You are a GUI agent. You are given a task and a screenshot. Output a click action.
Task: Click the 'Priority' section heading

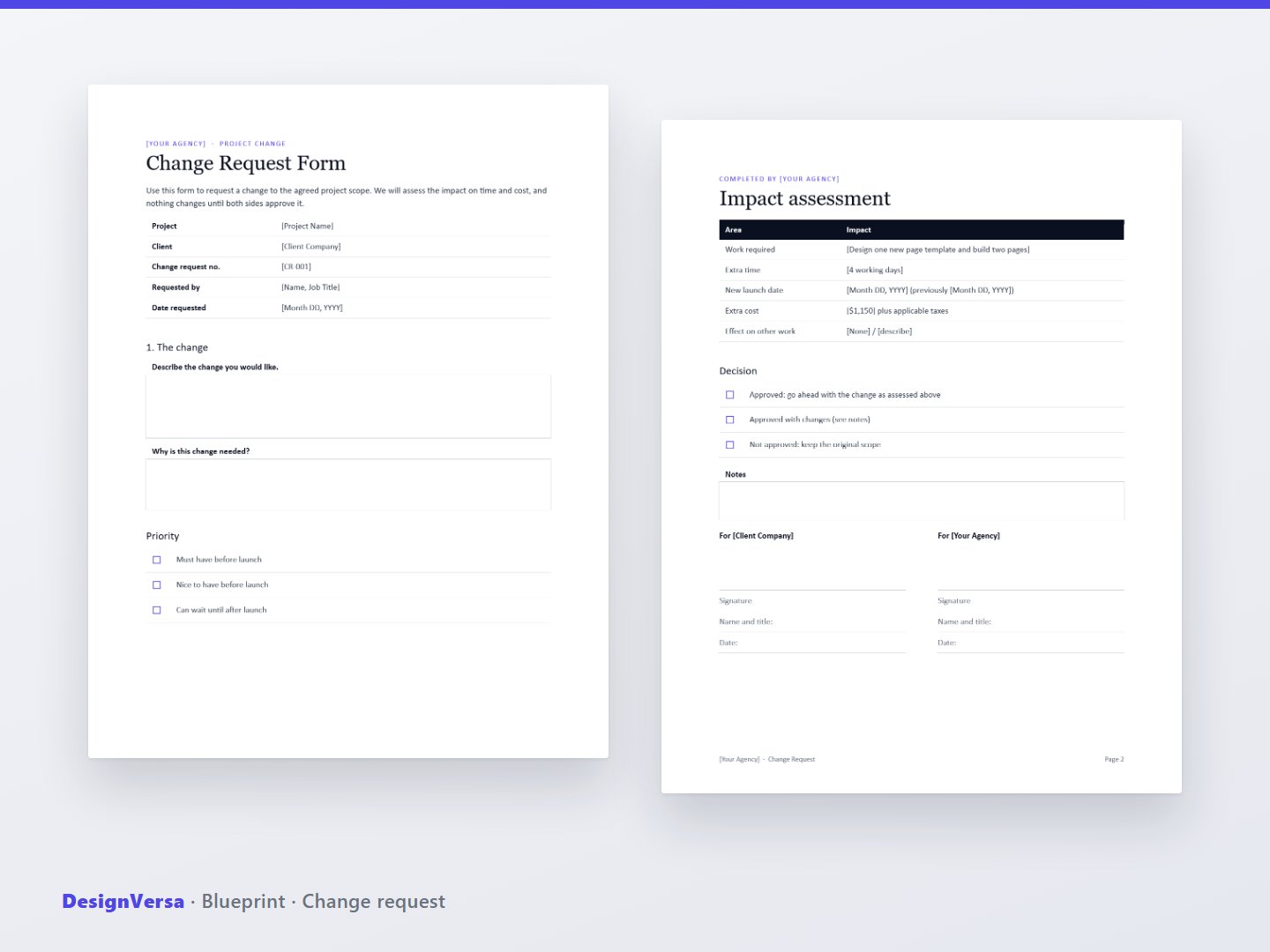(x=162, y=536)
